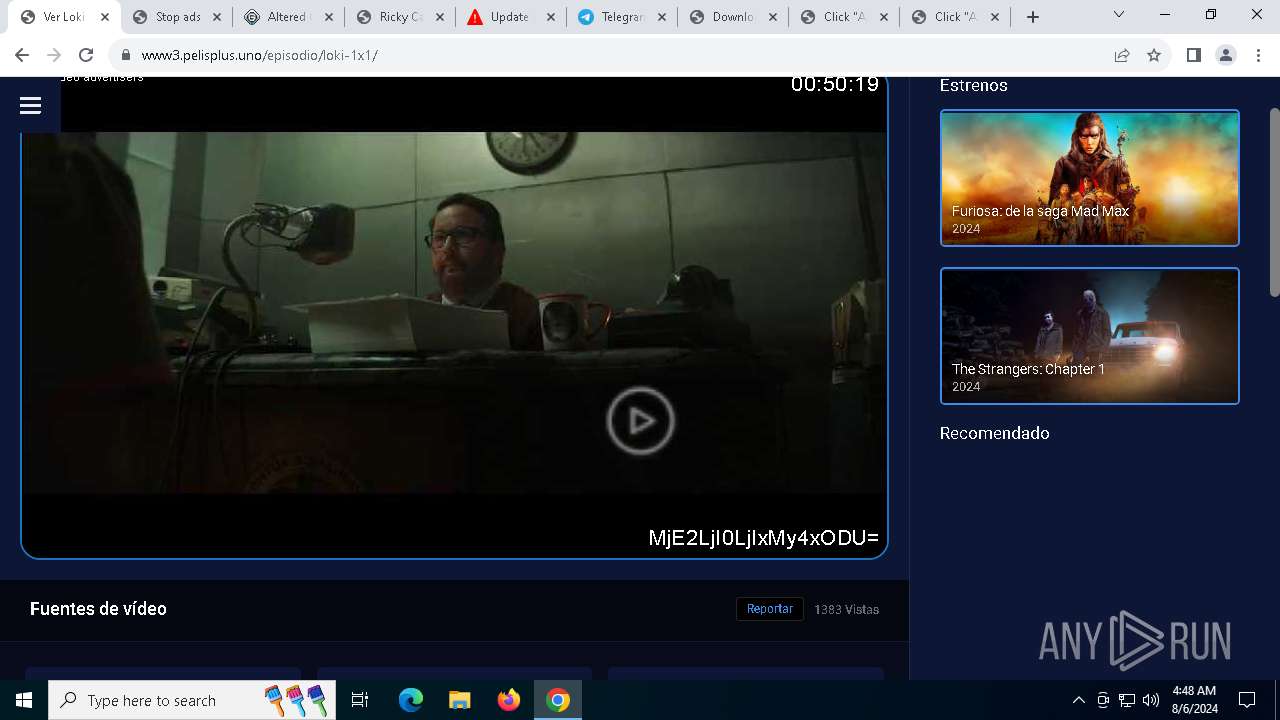The height and width of the screenshot is (720, 1280).
Task: Share this page via the share icon
Action: [x=1122, y=55]
